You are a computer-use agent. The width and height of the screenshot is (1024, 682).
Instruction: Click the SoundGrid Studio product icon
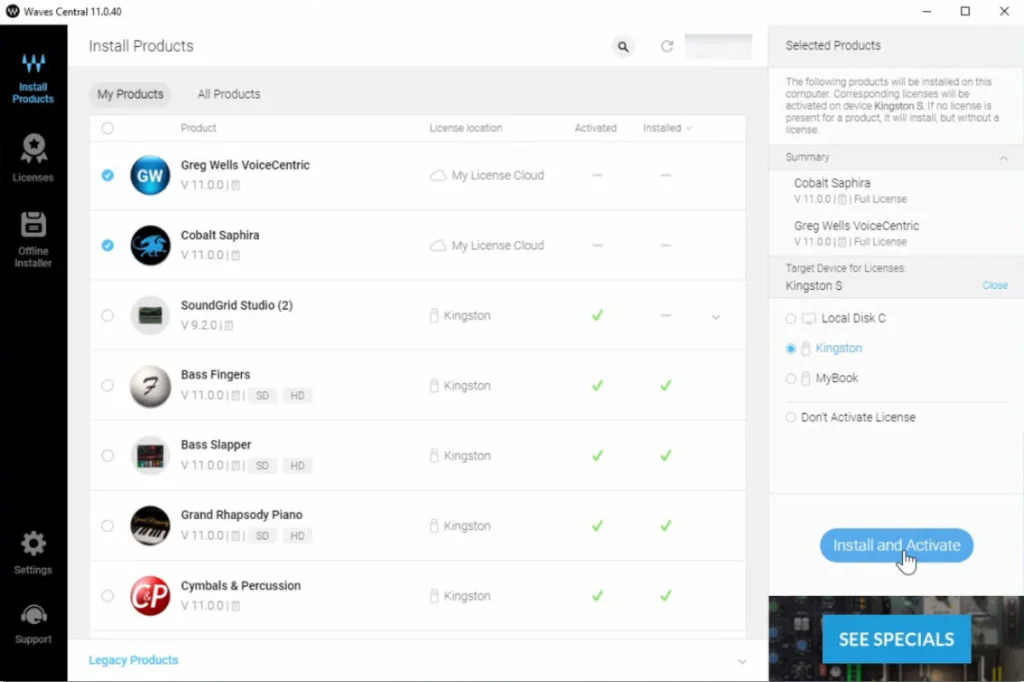click(150, 316)
